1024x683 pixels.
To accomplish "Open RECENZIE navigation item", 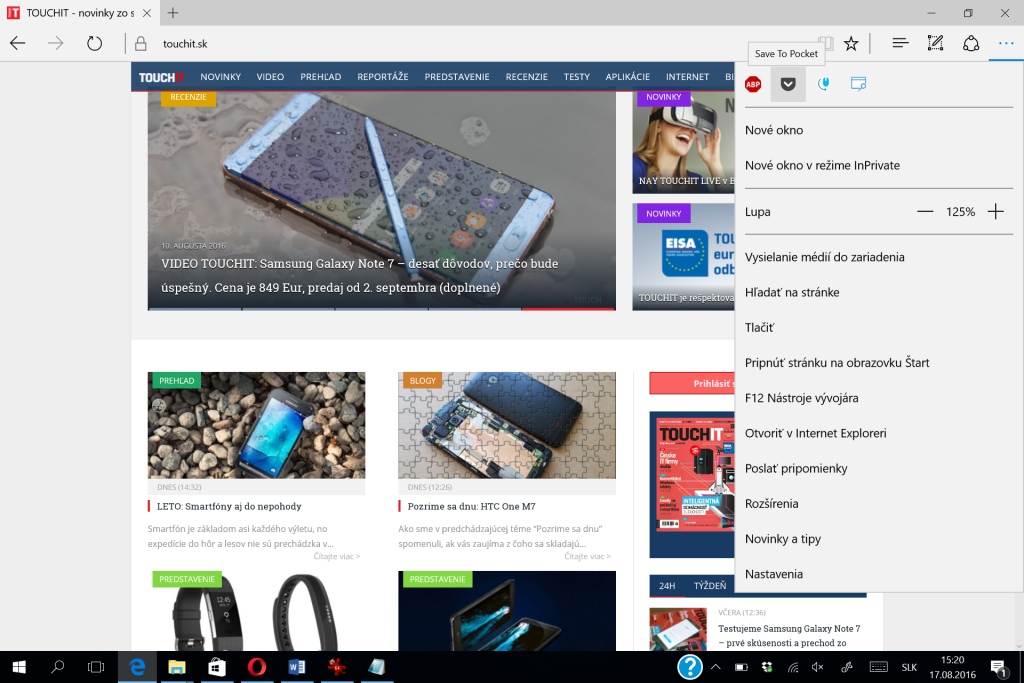I will (x=526, y=76).
